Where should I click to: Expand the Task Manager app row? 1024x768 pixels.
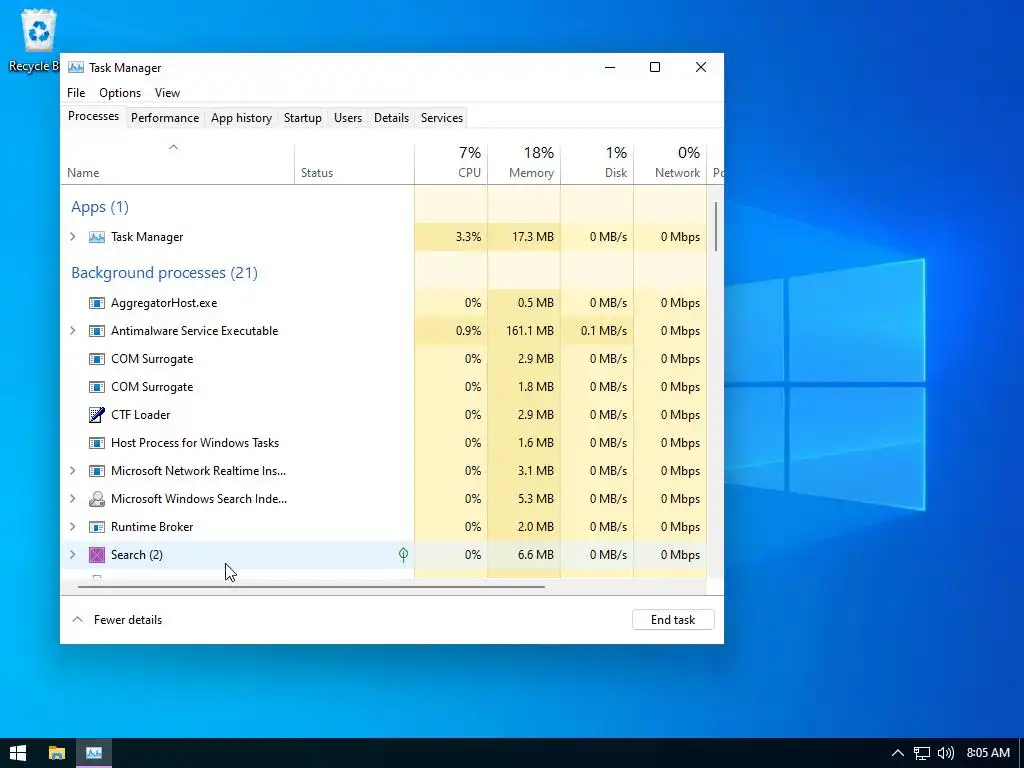pos(72,237)
